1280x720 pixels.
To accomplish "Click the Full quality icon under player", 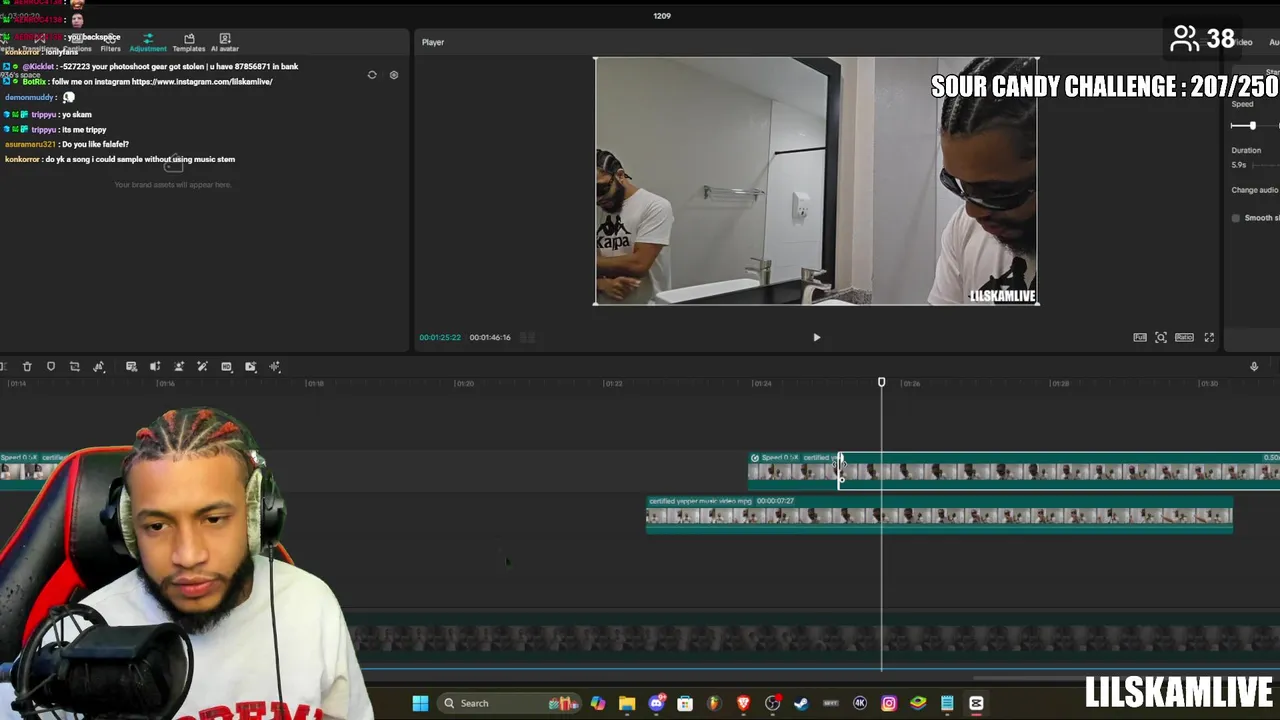I will [1140, 338].
